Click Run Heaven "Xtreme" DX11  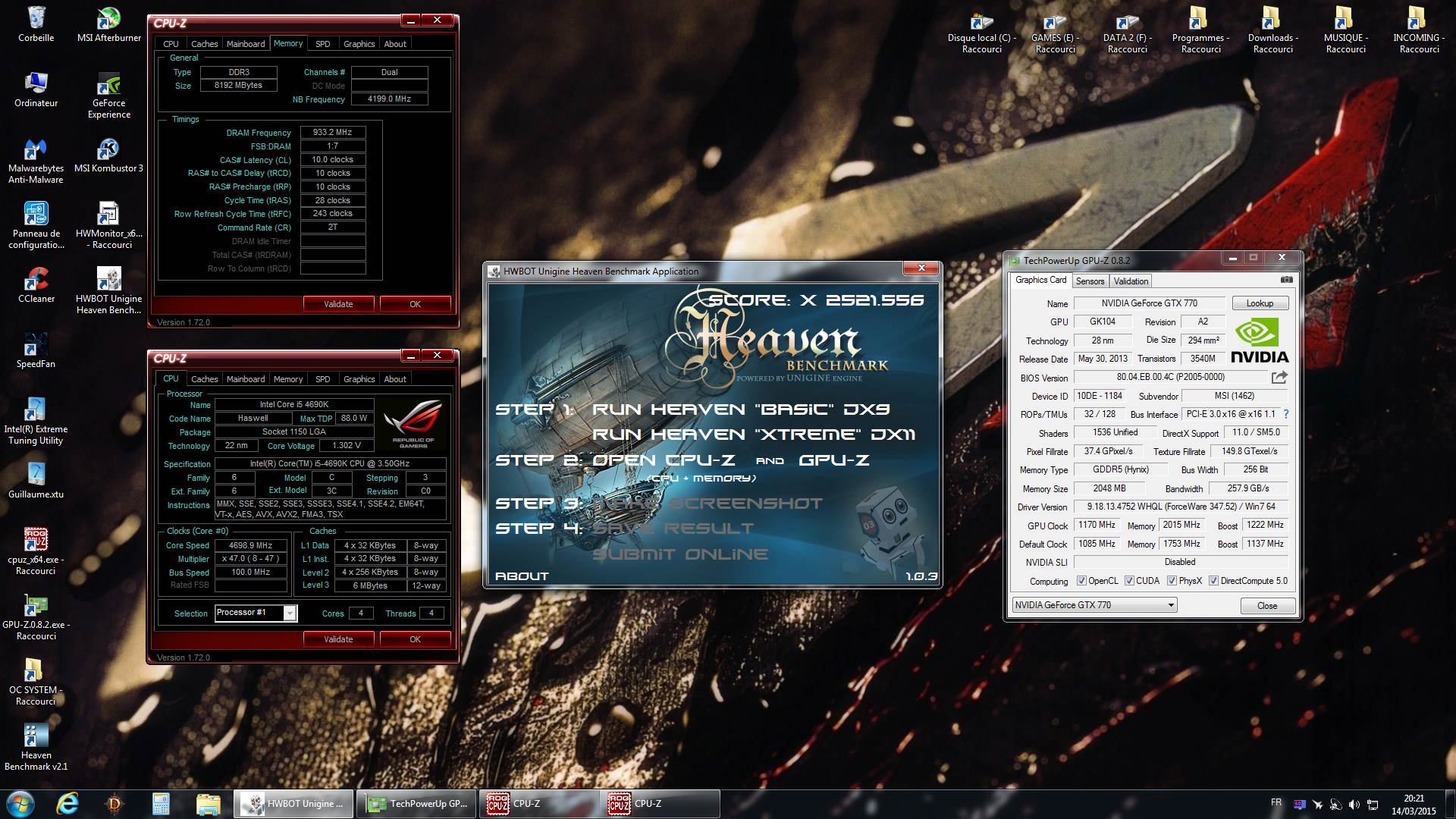point(754,435)
